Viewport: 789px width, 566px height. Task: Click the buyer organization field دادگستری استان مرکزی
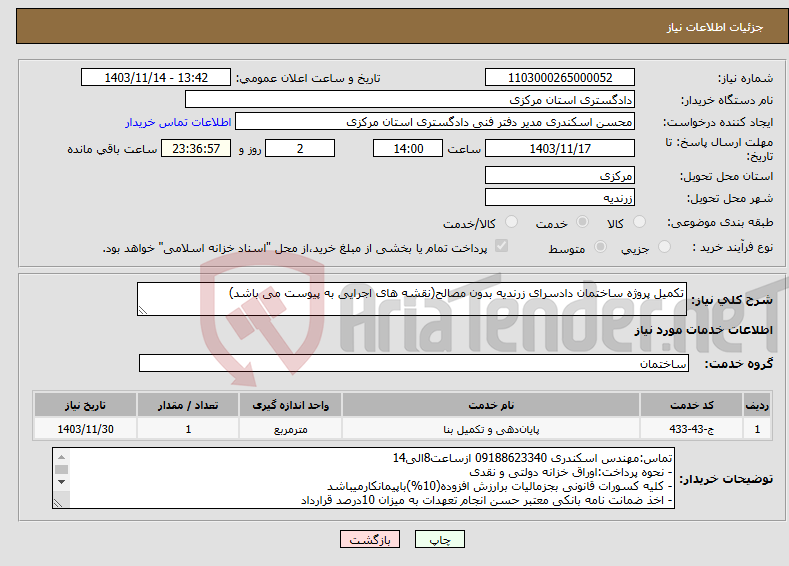(410, 100)
